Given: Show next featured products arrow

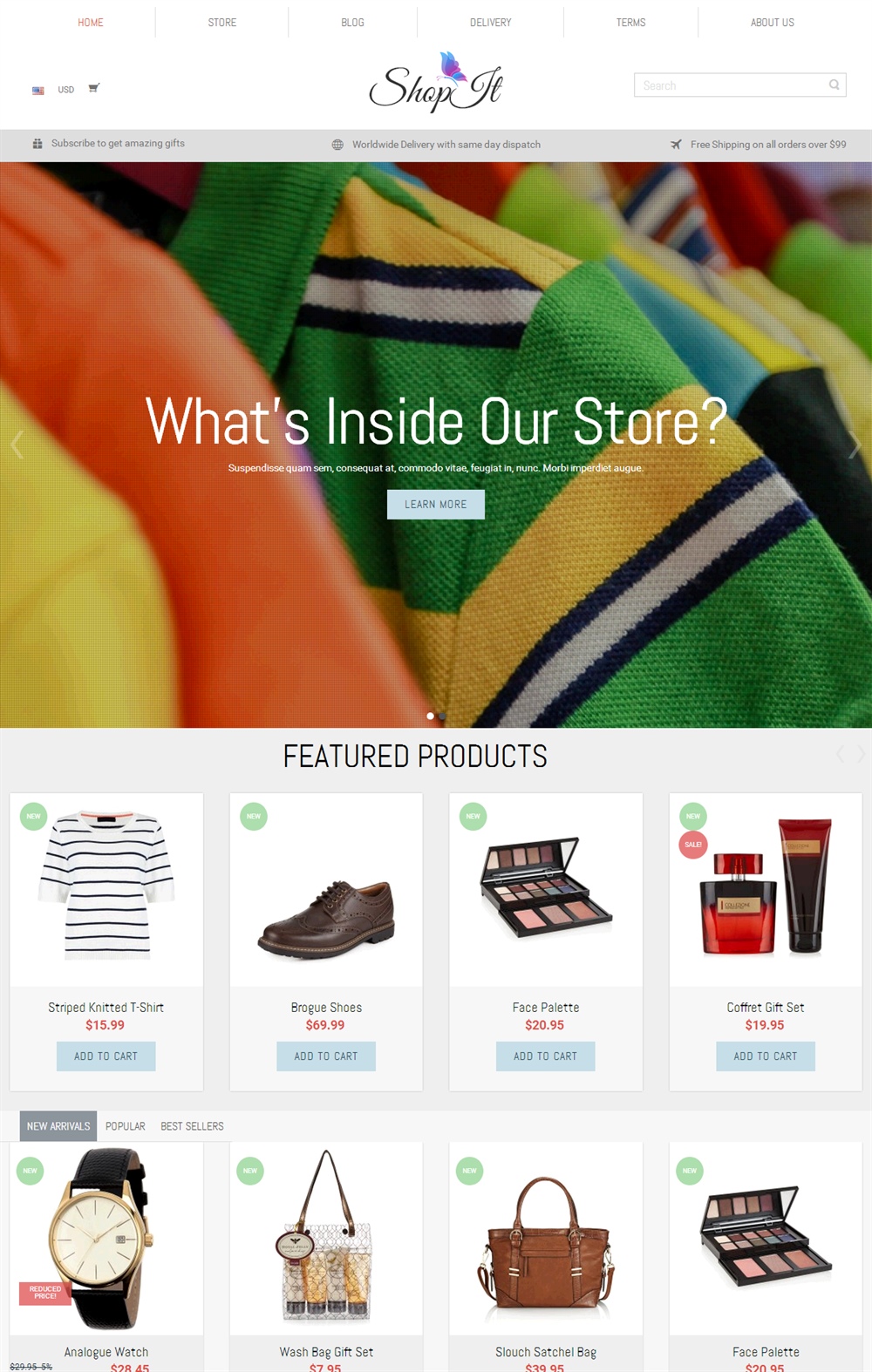Looking at the screenshot, I should tap(861, 754).
